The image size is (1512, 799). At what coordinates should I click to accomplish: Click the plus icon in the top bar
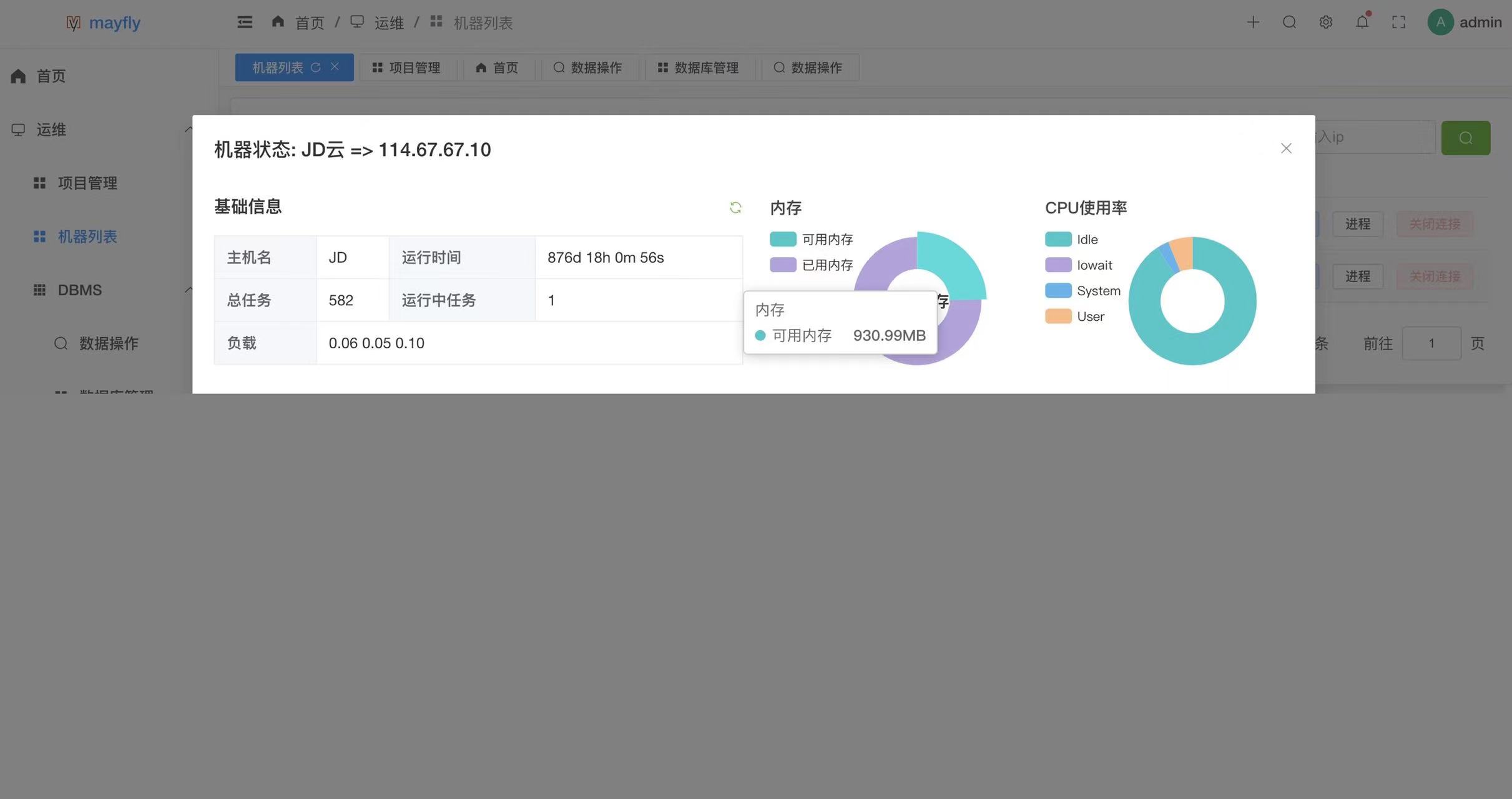(1252, 22)
